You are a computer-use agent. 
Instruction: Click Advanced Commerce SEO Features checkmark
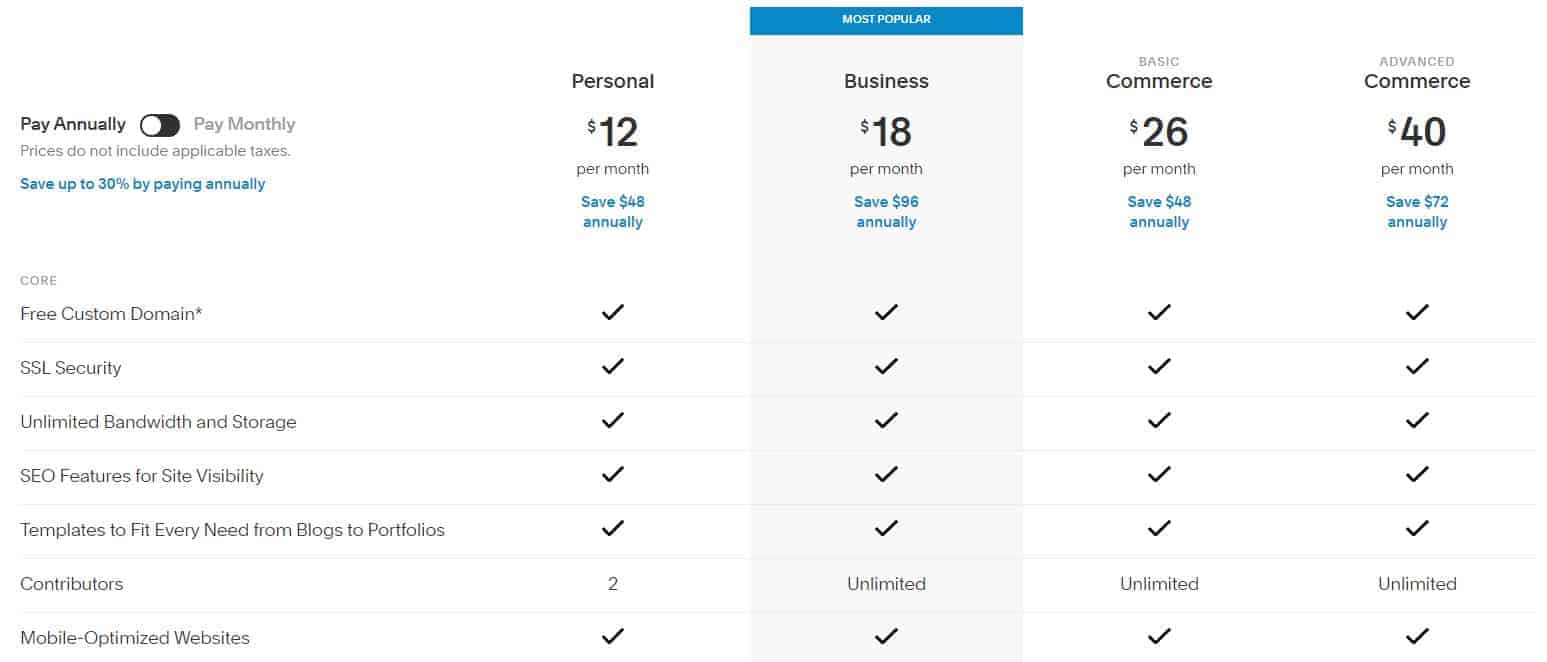[x=1417, y=475]
